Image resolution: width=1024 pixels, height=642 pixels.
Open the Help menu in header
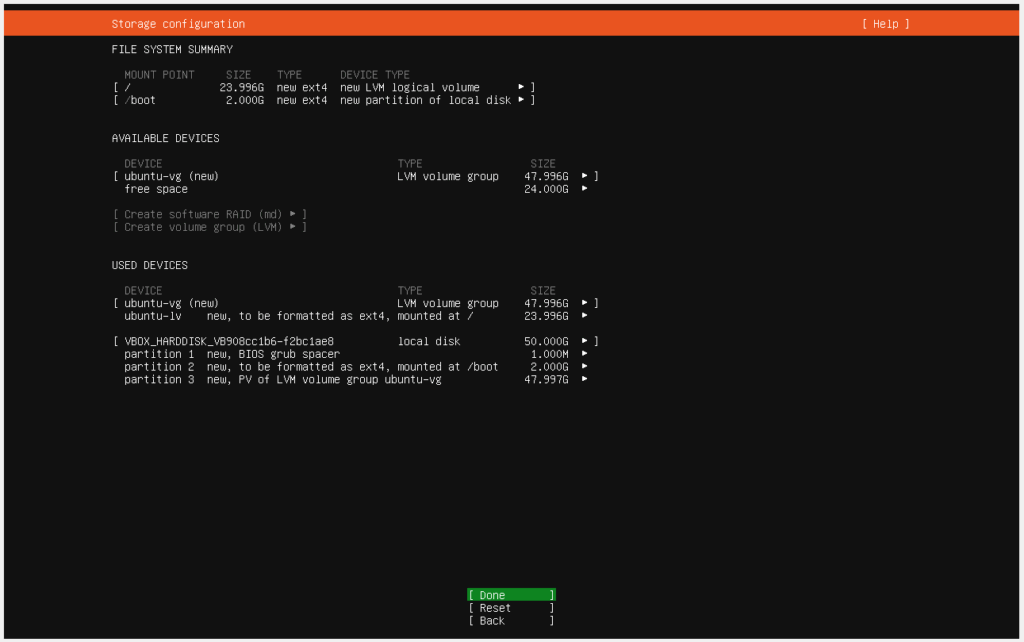[x=885, y=24]
